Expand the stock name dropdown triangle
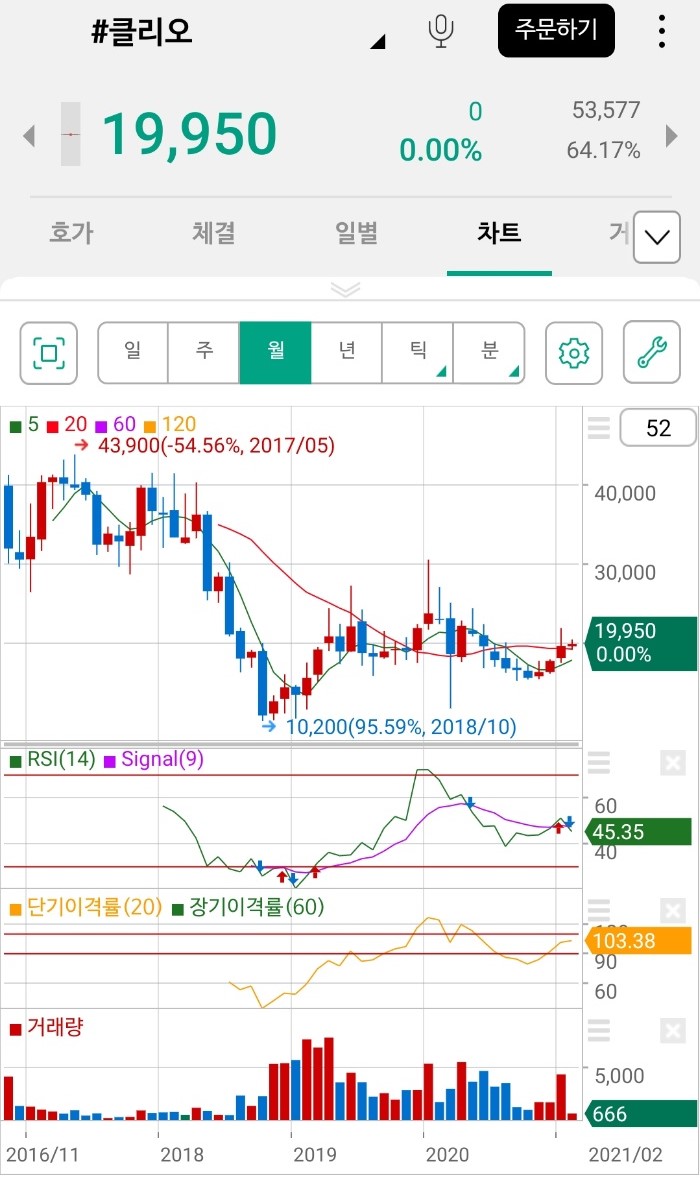 pos(378,41)
